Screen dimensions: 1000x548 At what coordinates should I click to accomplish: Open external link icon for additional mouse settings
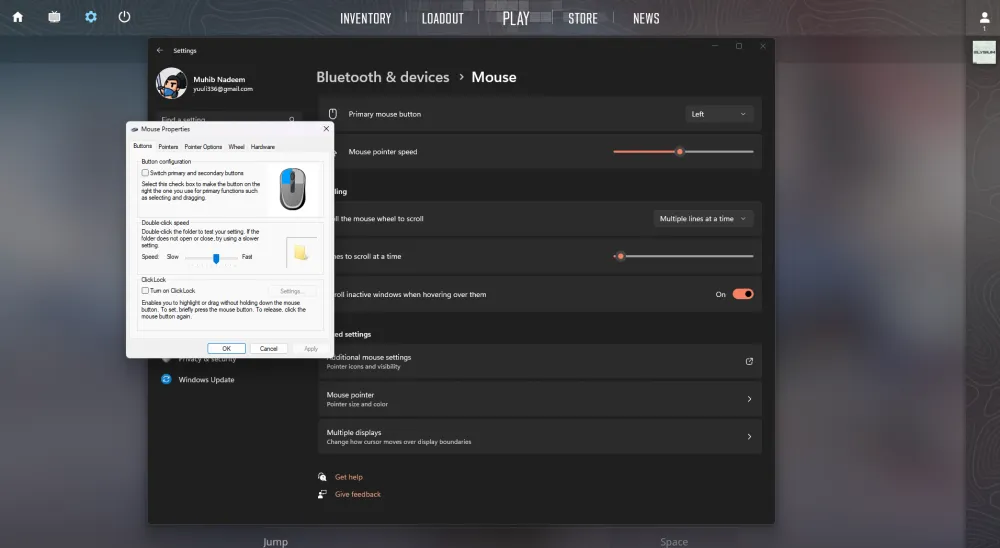coord(749,361)
